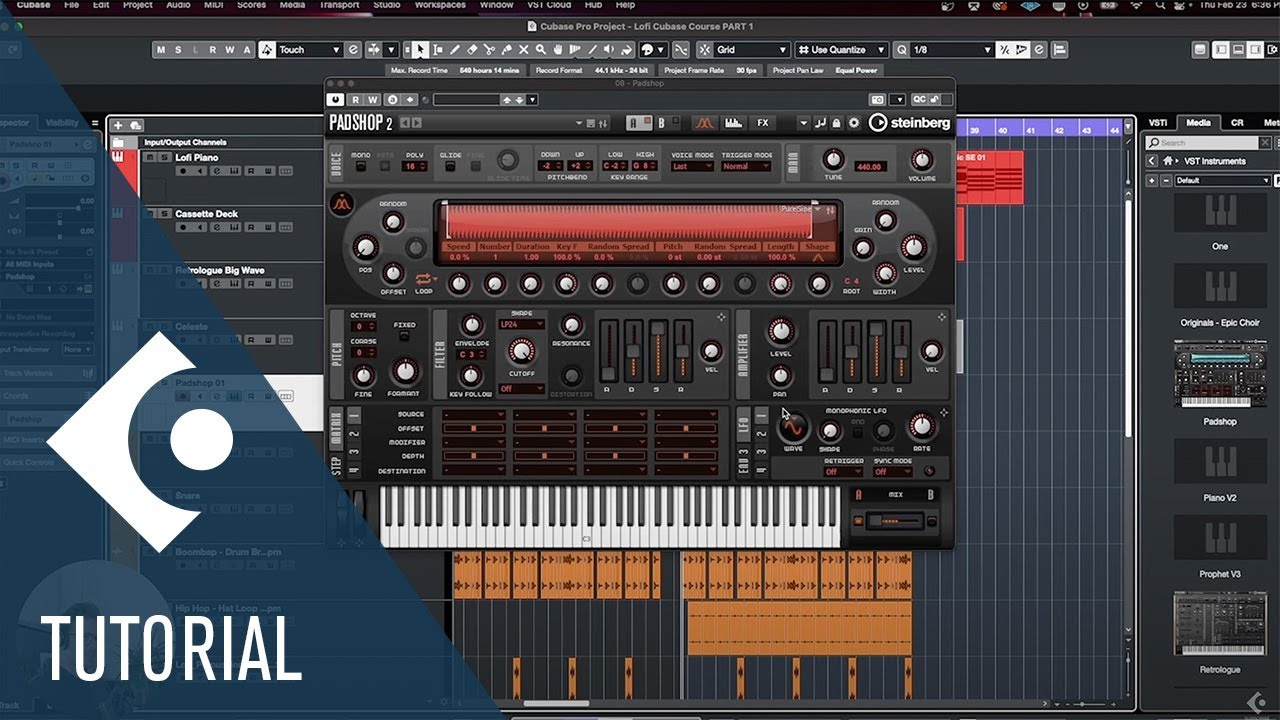The image size is (1280, 720).
Task: Click the Padshop MIDI note icon
Action: [820, 123]
